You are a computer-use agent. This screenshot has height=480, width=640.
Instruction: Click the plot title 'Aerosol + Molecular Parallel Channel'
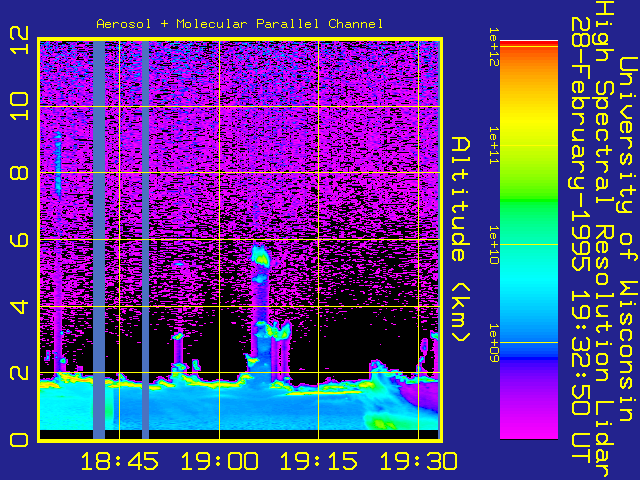[240, 24]
